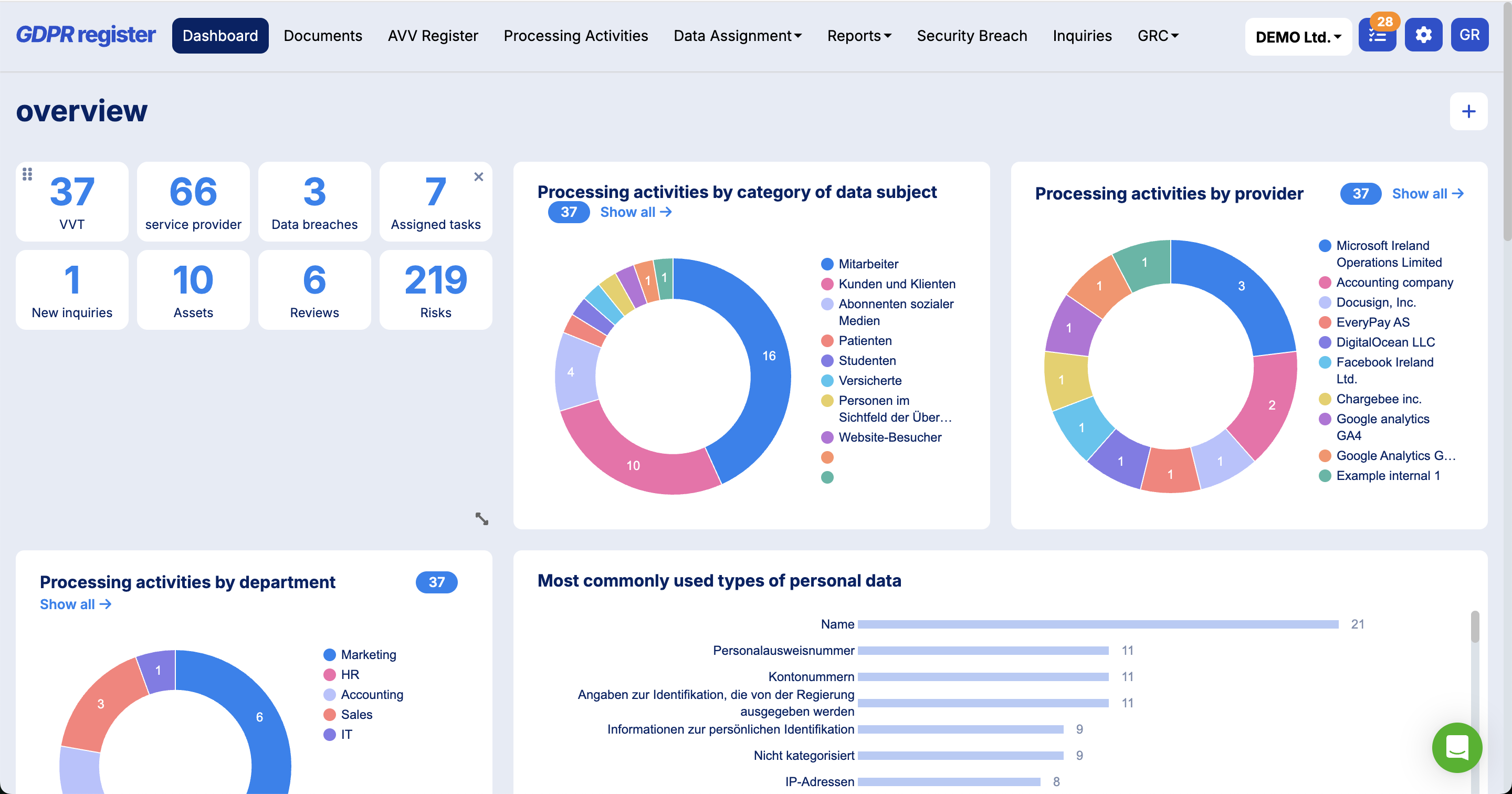Open the 219 Risks card
The width and height of the screenshot is (1512, 794).
pyautogui.click(x=436, y=289)
